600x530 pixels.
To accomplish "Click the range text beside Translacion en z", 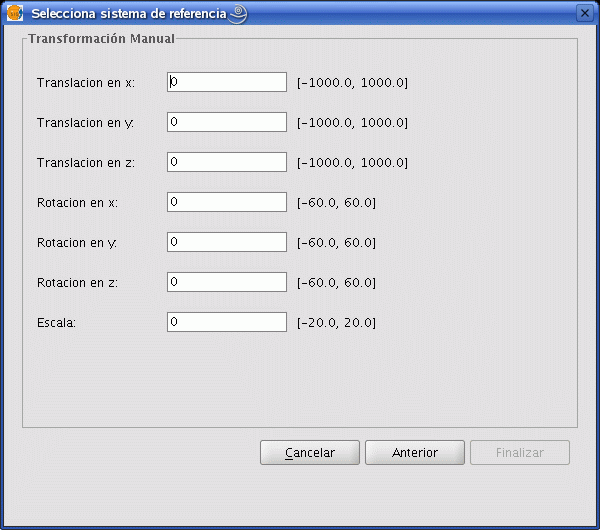I will [x=352, y=163].
